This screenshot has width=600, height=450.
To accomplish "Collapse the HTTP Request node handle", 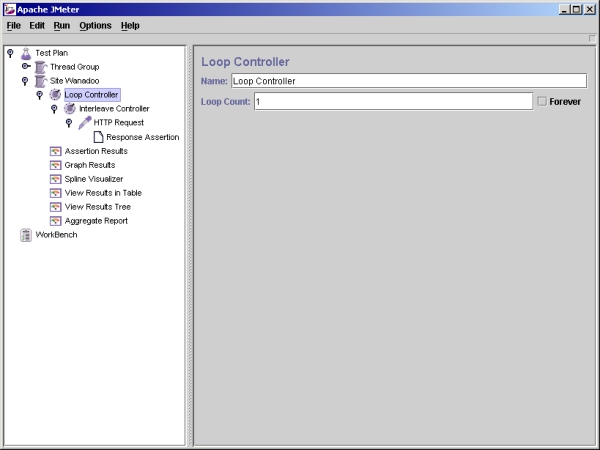I will [69, 123].
